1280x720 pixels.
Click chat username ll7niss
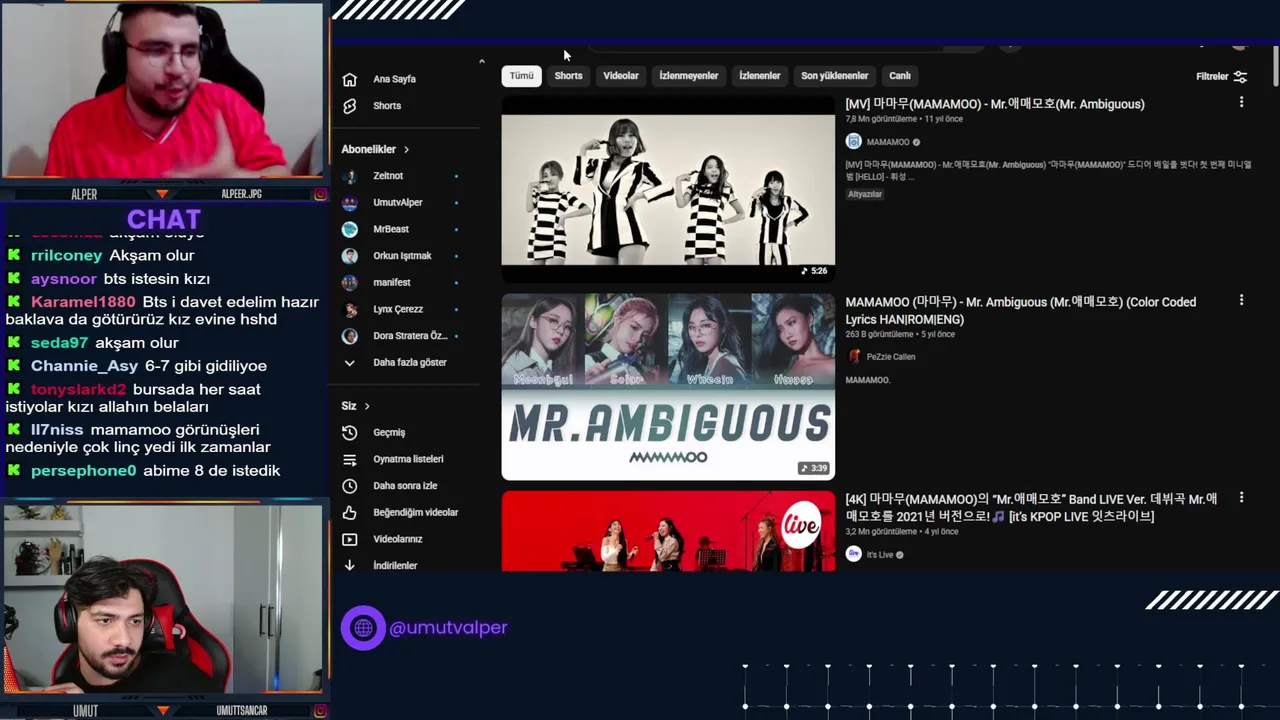click(x=57, y=430)
